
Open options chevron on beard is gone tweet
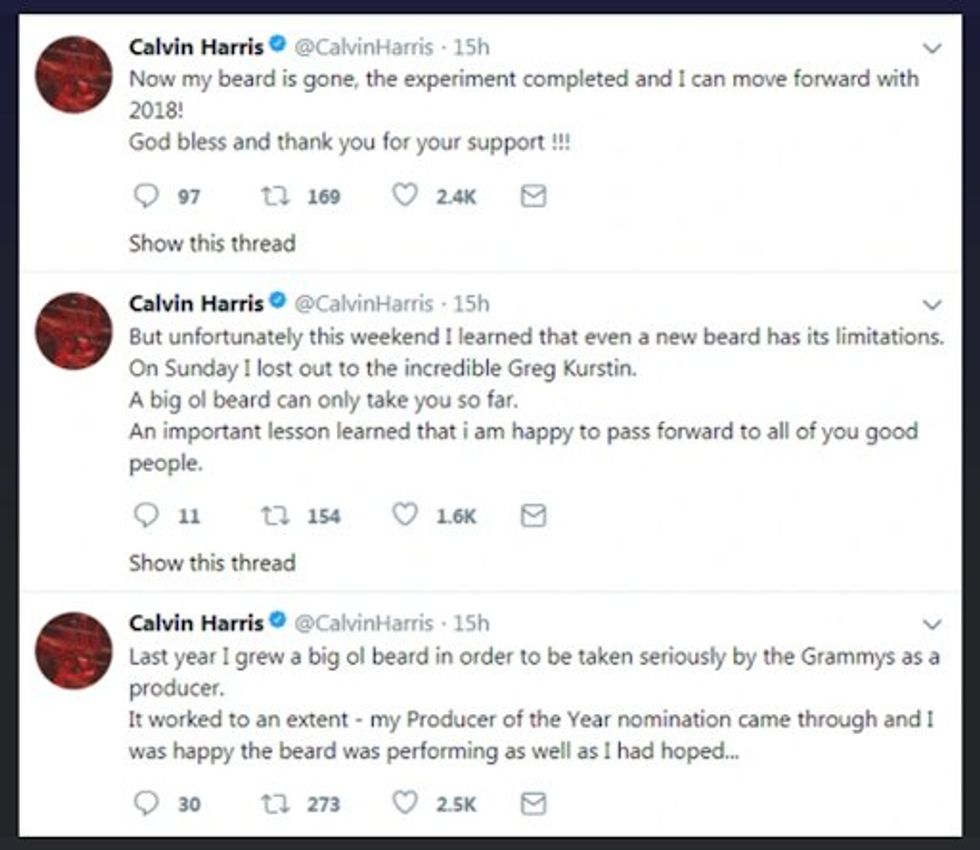click(x=931, y=48)
